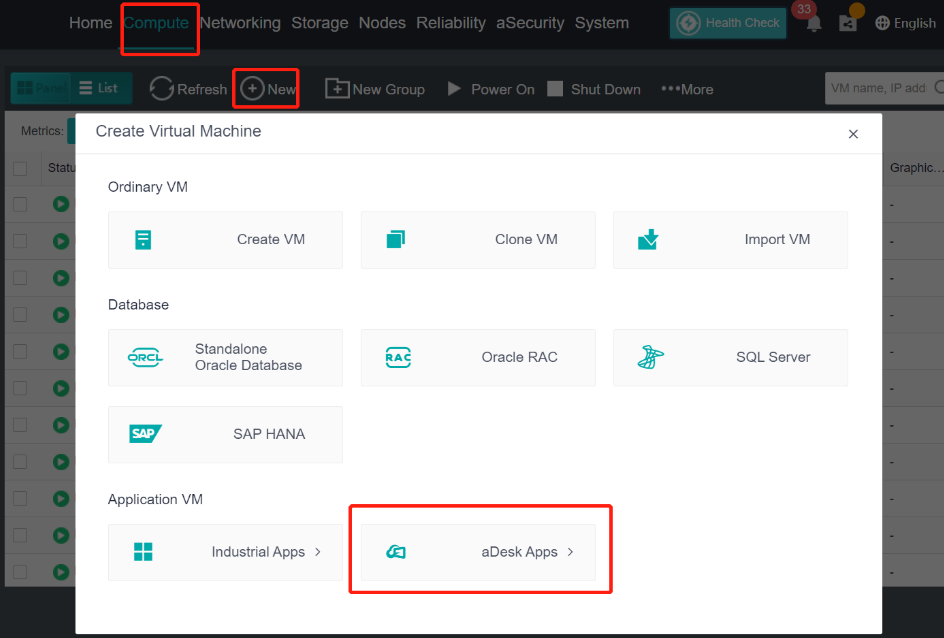
Task: Click the Create VM document icon
Action: point(143,240)
